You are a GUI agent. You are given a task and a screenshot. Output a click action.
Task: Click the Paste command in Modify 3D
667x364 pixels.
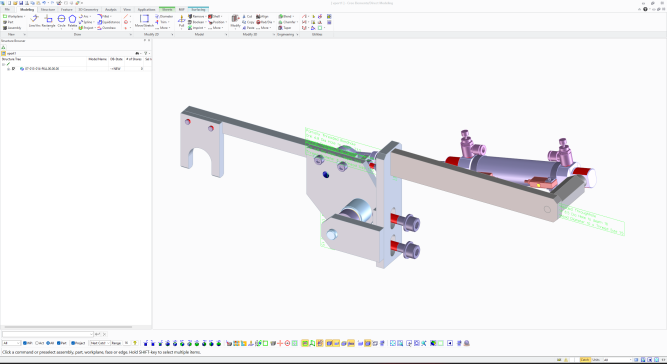(x=248, y=28)
